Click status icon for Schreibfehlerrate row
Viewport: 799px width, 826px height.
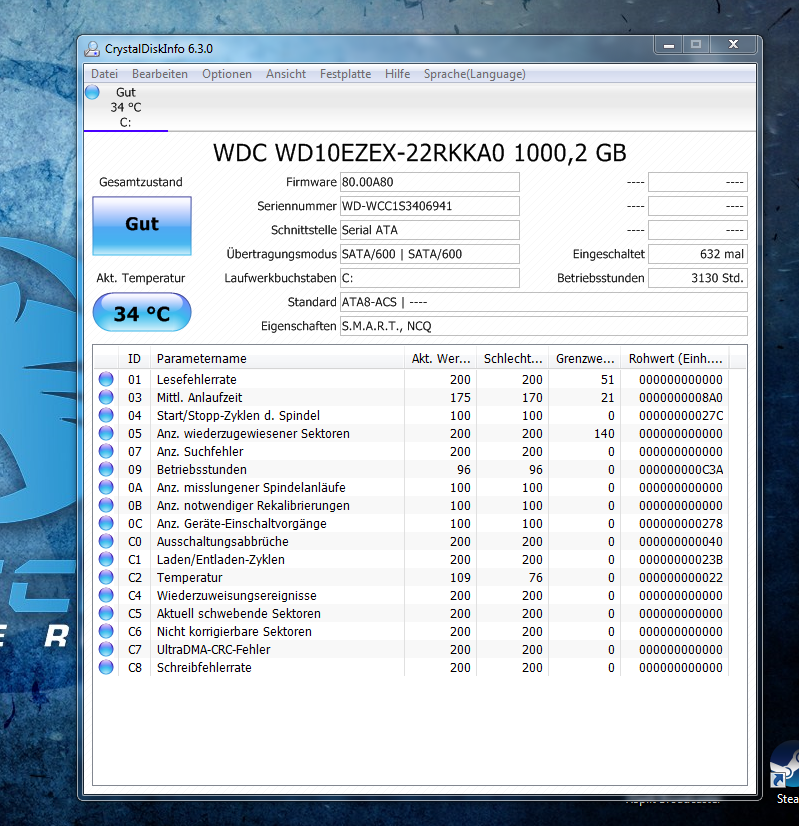pyautogui.click(x=106, y=667)
